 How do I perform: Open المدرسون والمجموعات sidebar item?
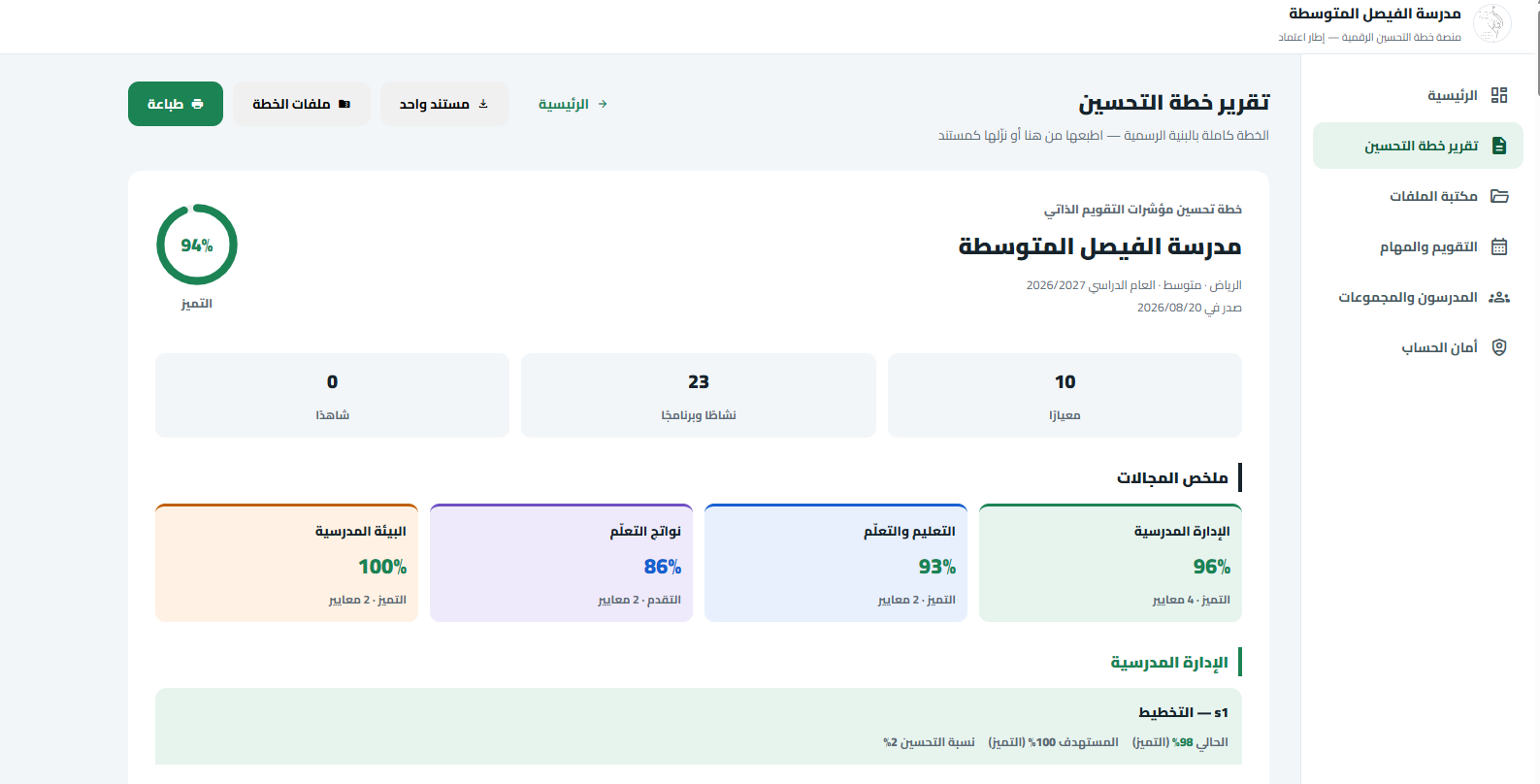1418,297
